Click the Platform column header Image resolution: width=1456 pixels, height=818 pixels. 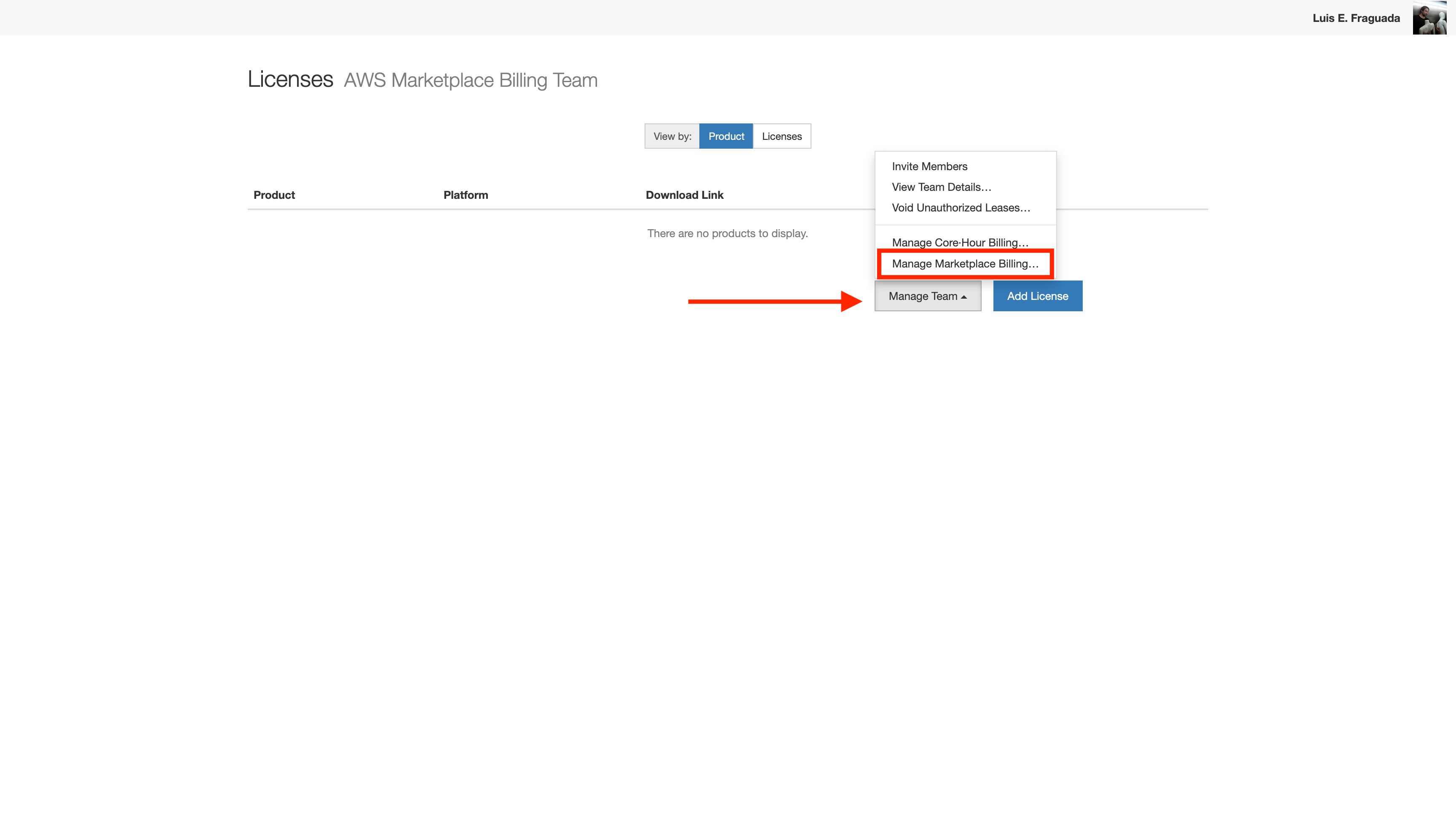466,195
